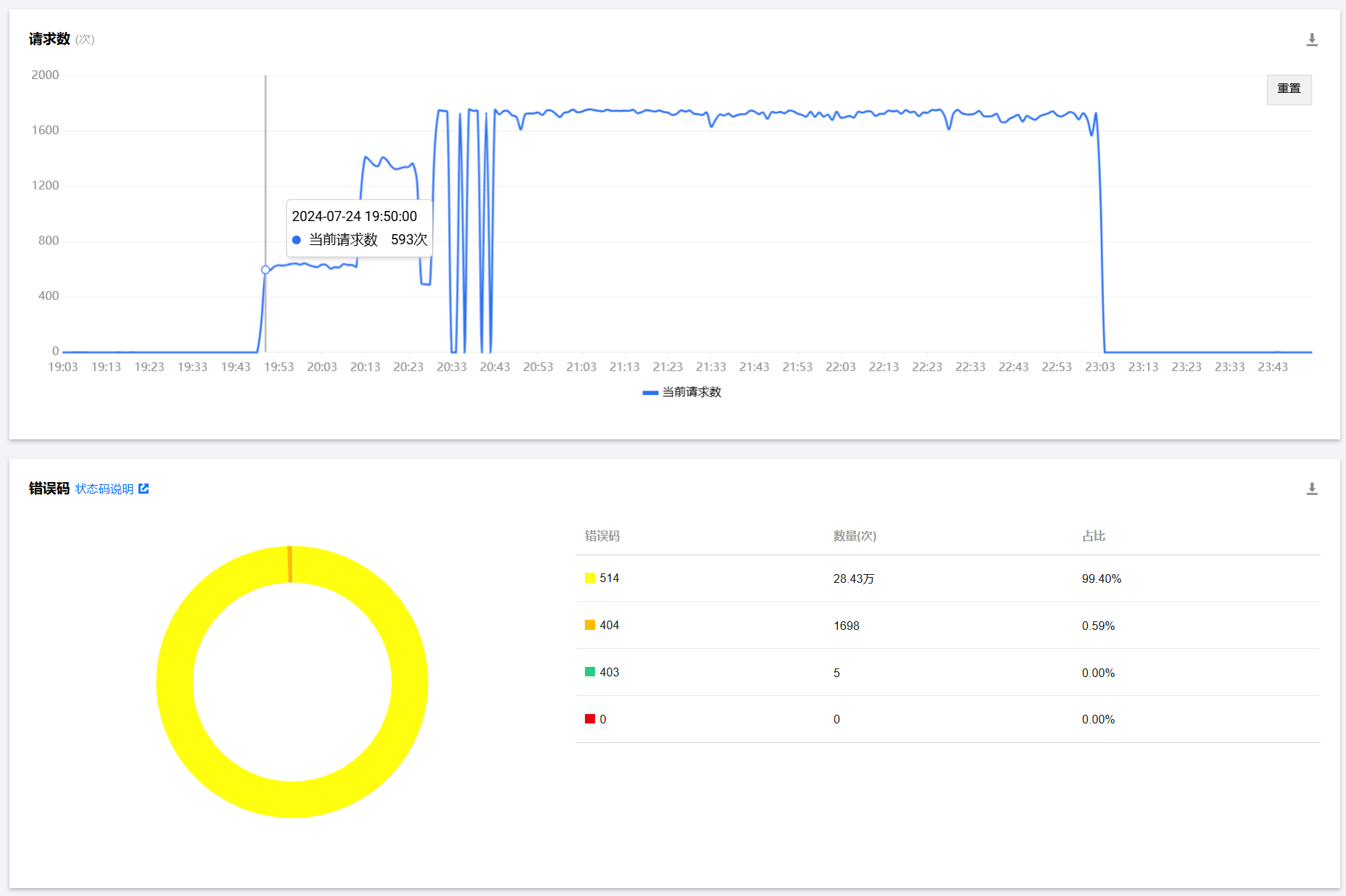Screen dimensions: 1346x896
Task: Click the 99.40% ratio cell
Action: point(1101,578)
